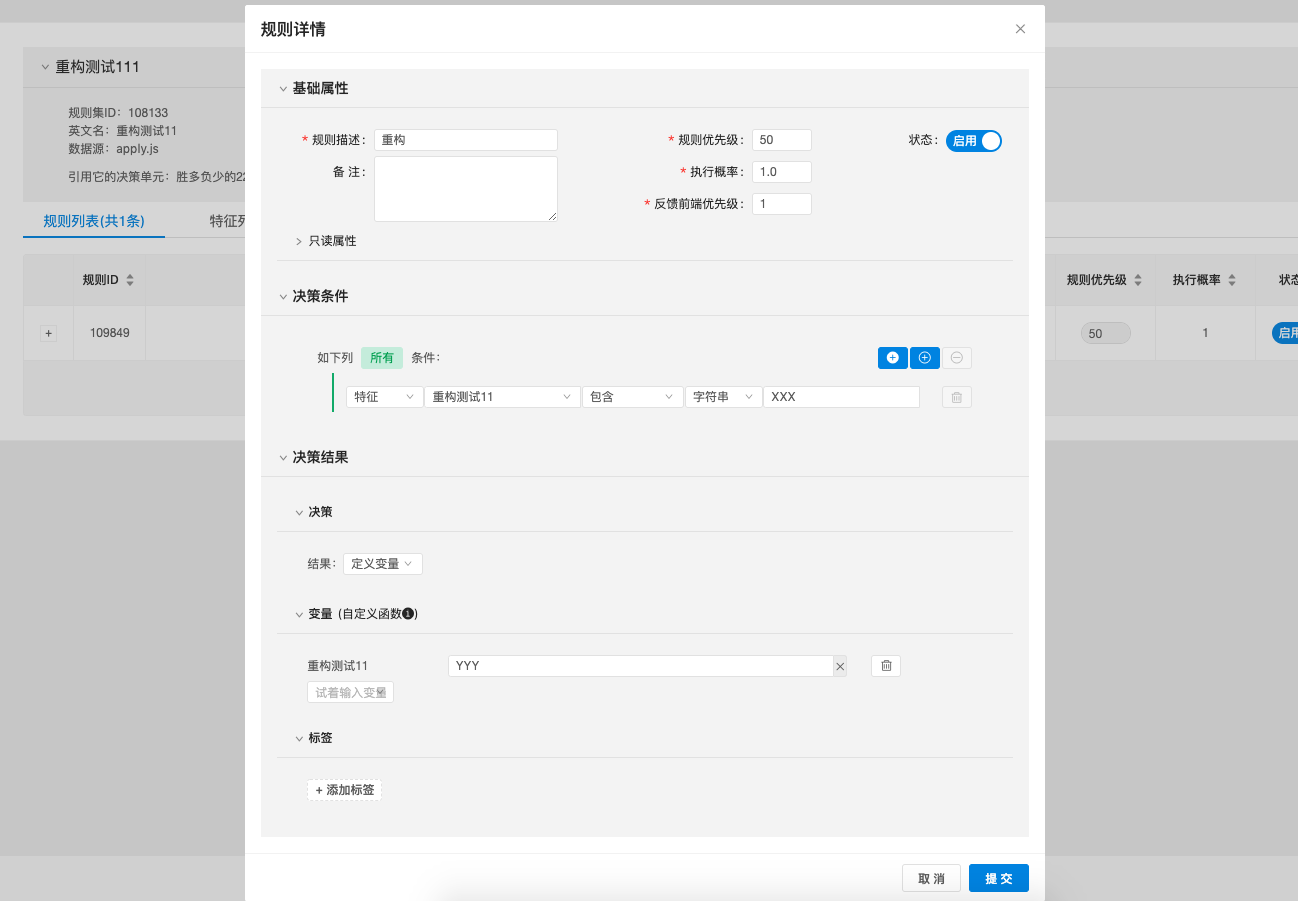Expand row 109849 with the plus icon
The height and width of the screenshot is (901, 1298).
point(48,333)
